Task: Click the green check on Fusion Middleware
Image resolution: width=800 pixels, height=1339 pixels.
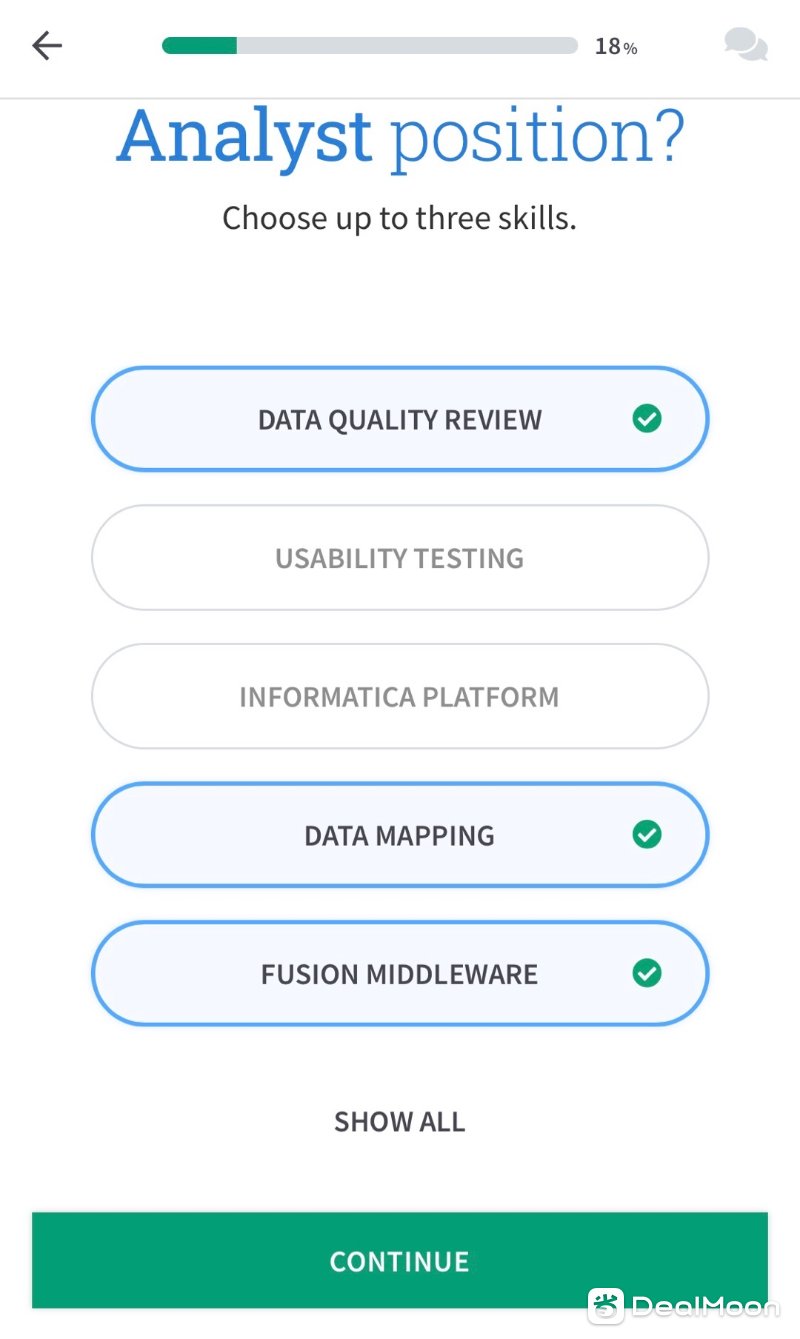Action: (647, 973)
